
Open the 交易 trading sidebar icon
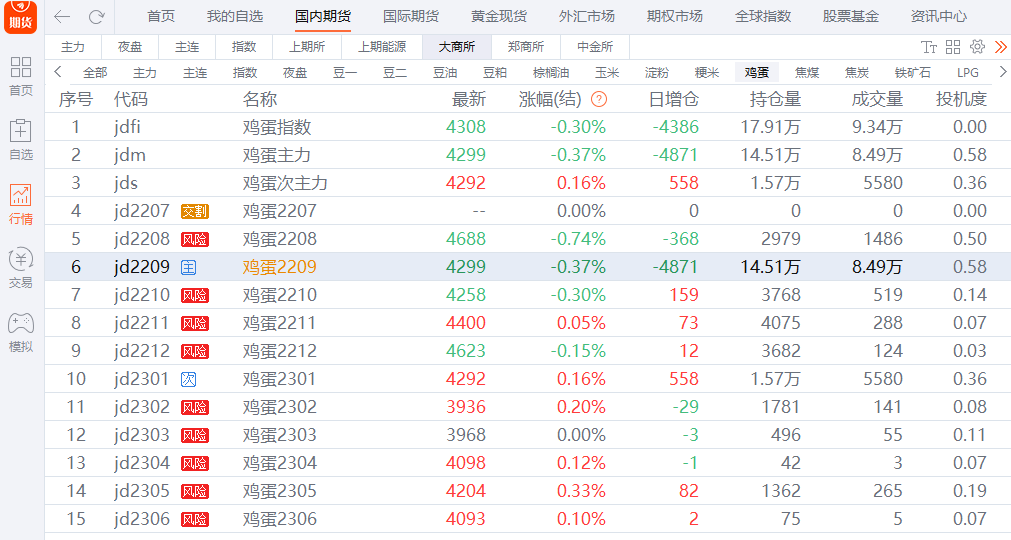[21, 267]
